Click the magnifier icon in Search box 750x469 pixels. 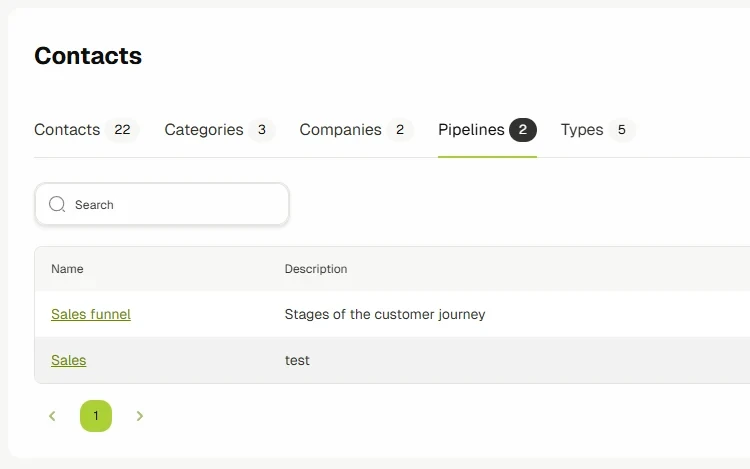57,204
